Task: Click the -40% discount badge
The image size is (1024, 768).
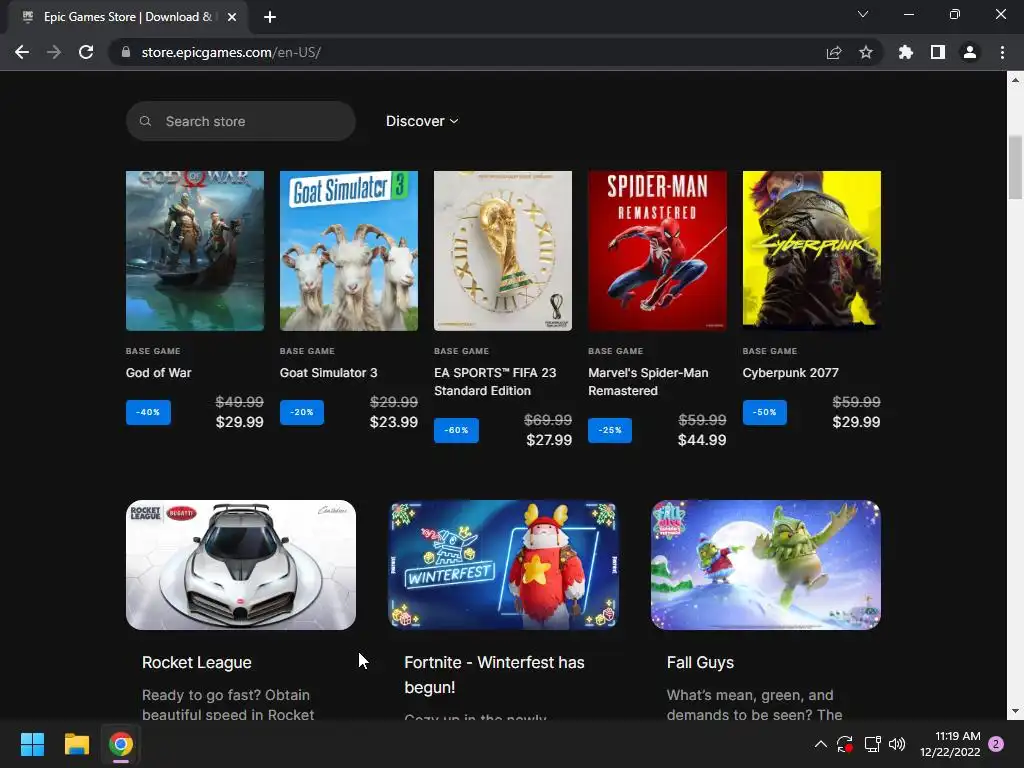Action: 148,412
